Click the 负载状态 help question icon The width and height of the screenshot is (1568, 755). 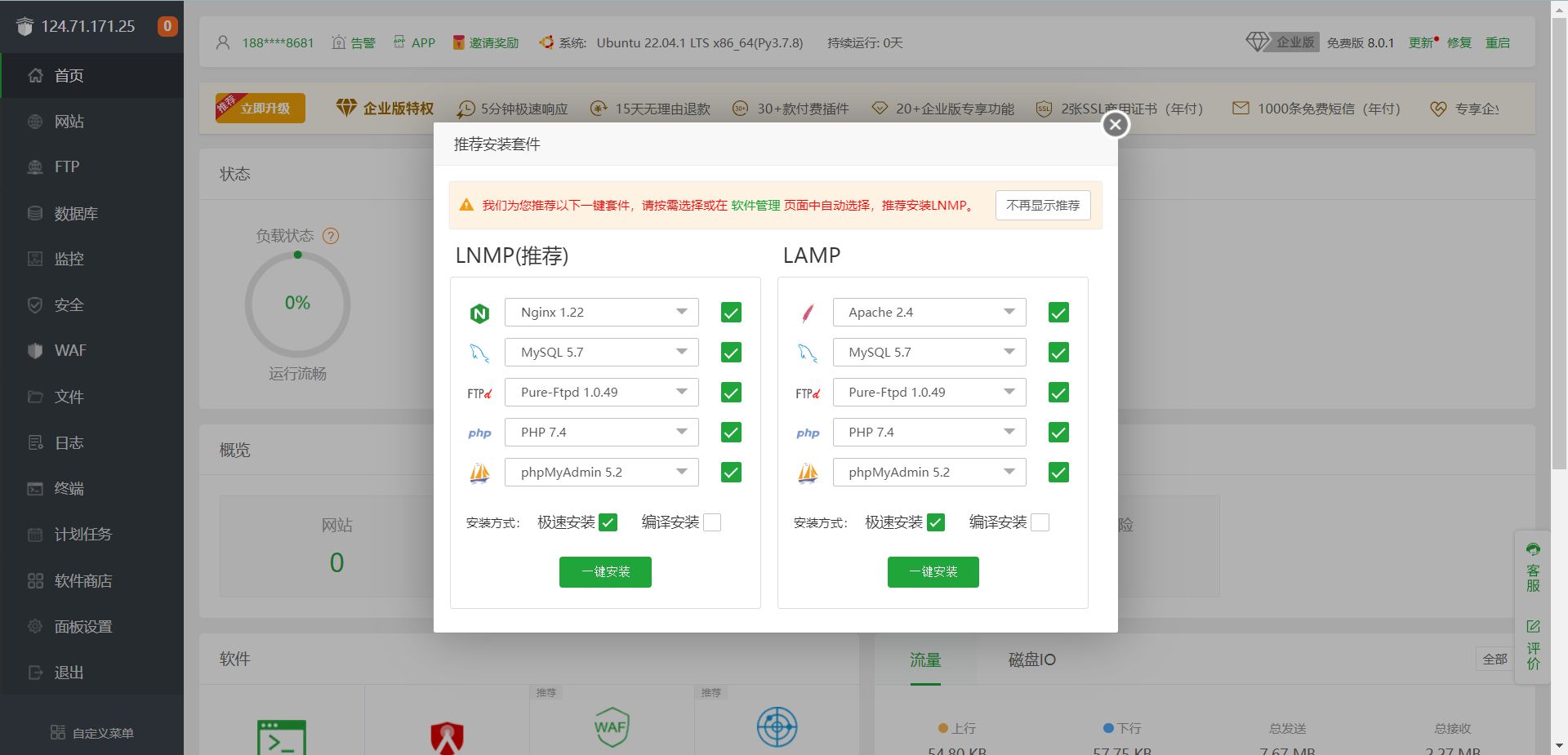pyautogui.click(x=331, y=236)
